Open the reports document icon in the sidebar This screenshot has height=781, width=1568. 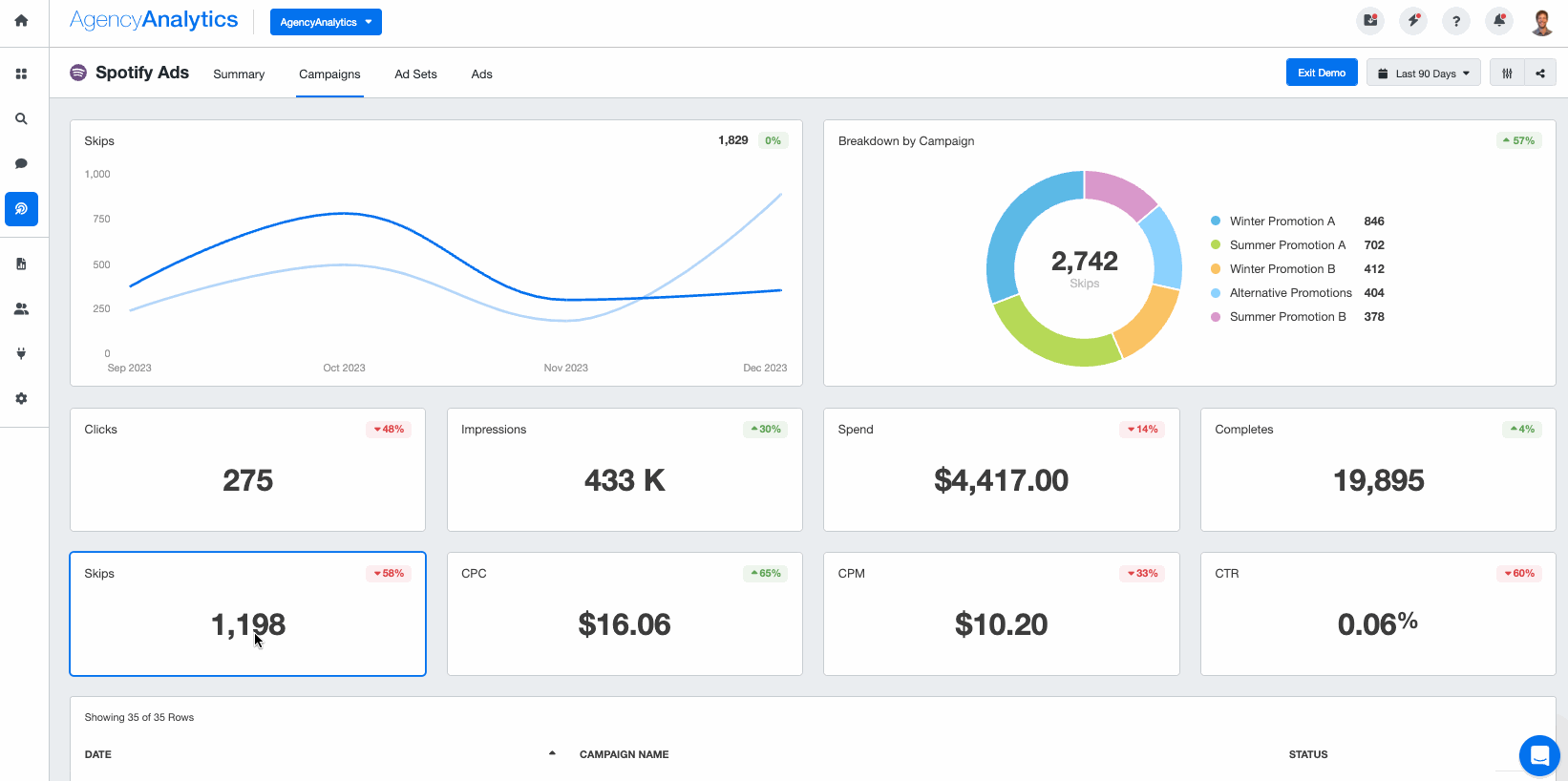click(x=21, y=264)
